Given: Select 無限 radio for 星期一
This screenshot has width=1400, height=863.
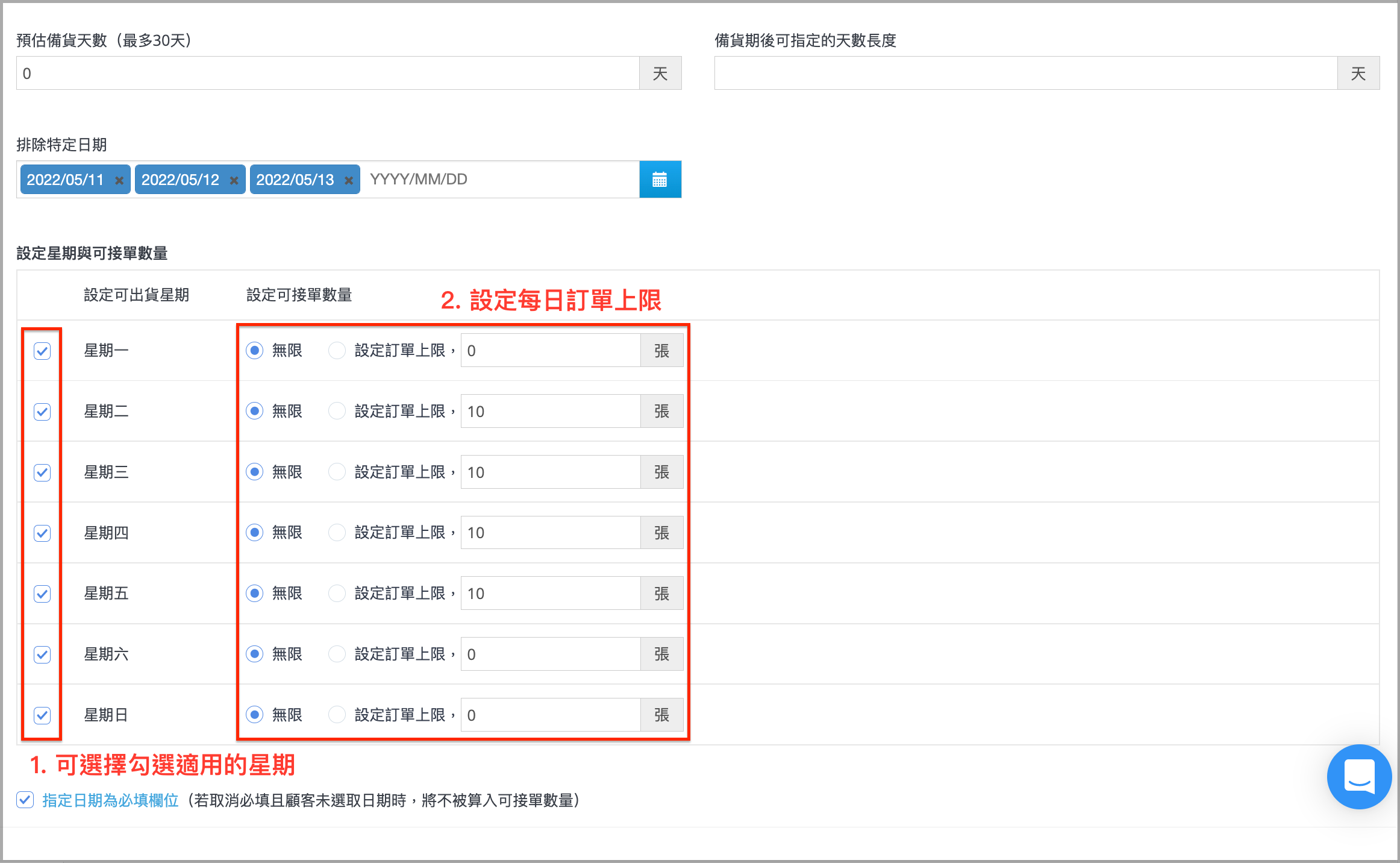Looking at the screenshot, I should pyautogui.click(x=255, y=350).
